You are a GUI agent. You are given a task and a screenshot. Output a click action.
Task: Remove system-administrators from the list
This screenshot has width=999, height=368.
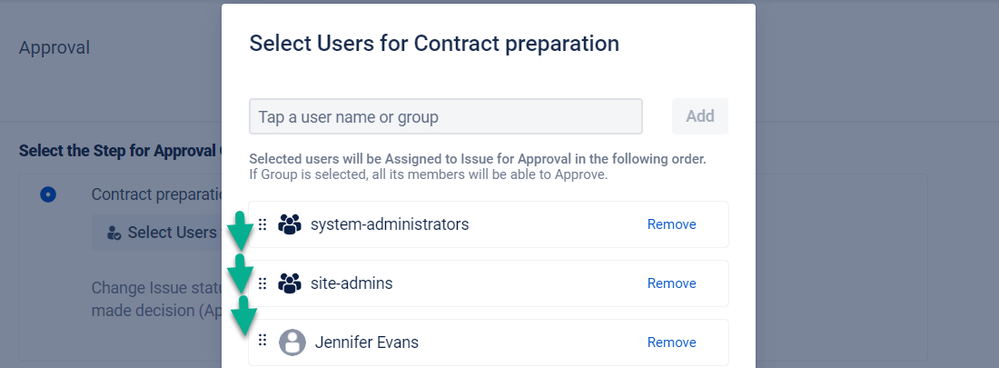point(672,224)
